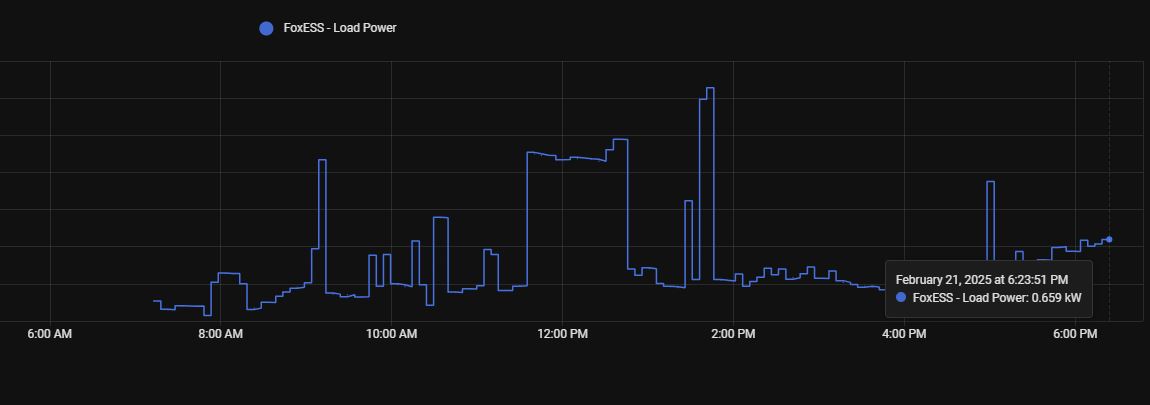Click the highlighted data point at line end
The height and width of the screenshot is (405, 1150).
[1109, 239]
